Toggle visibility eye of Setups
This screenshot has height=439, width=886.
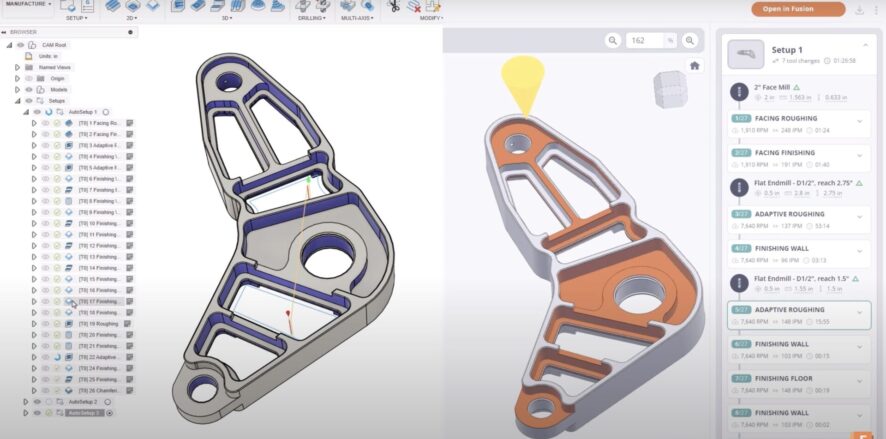click(29, 101)
